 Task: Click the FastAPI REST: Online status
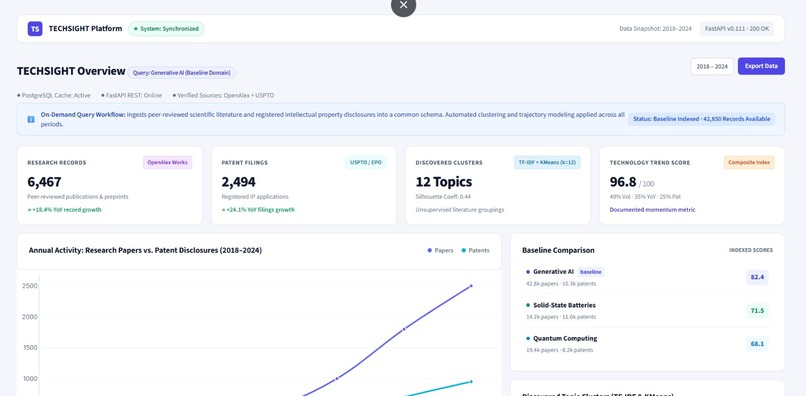click(x=131, y=96)
